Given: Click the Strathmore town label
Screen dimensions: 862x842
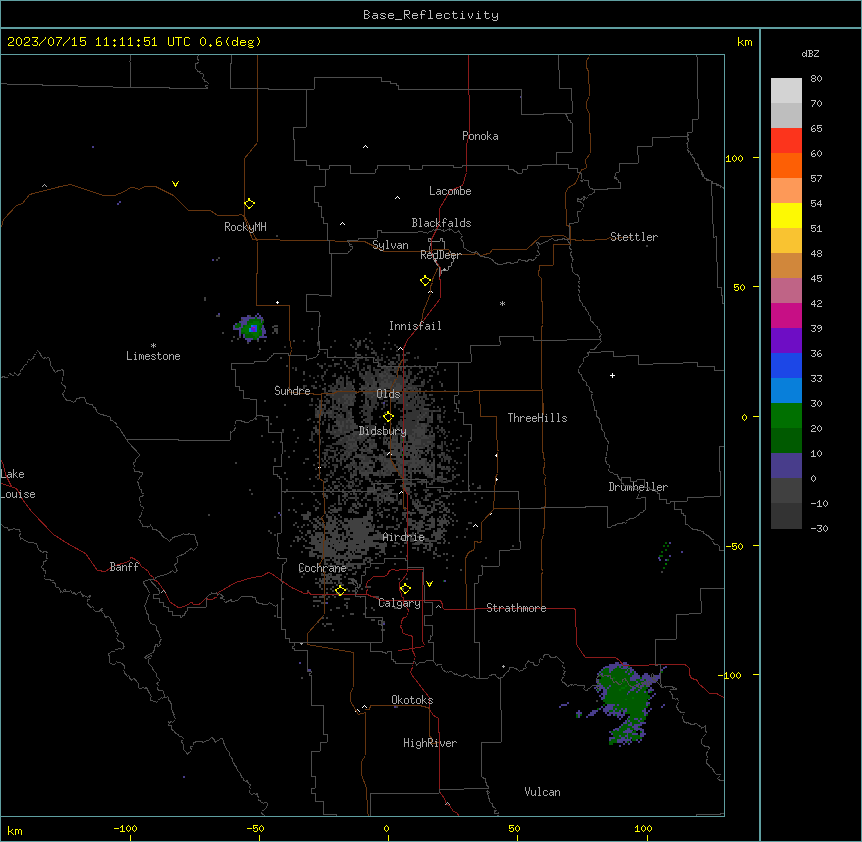Looking at the screenshot, I should point(516,608).
